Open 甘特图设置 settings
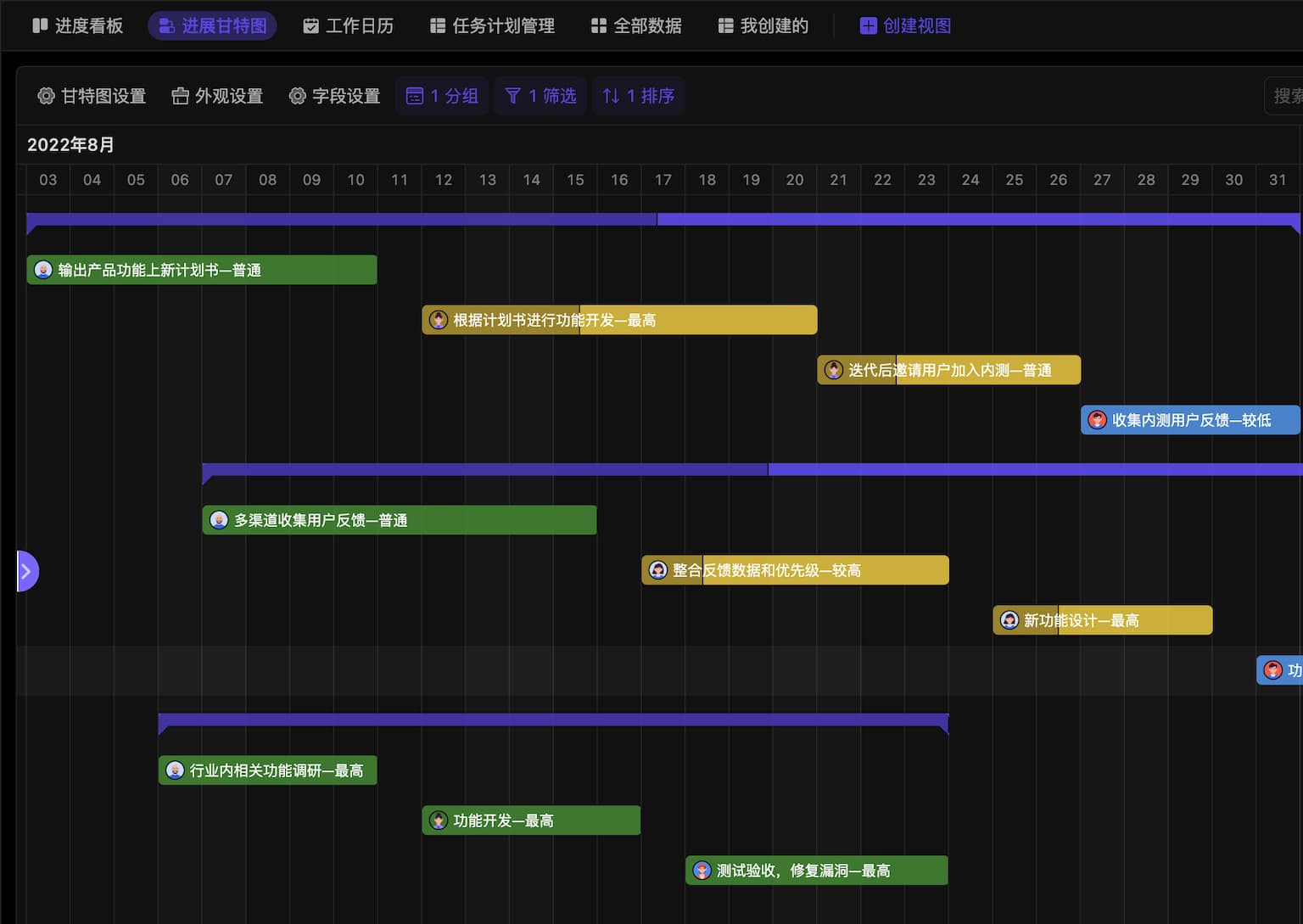 point(92,96)
